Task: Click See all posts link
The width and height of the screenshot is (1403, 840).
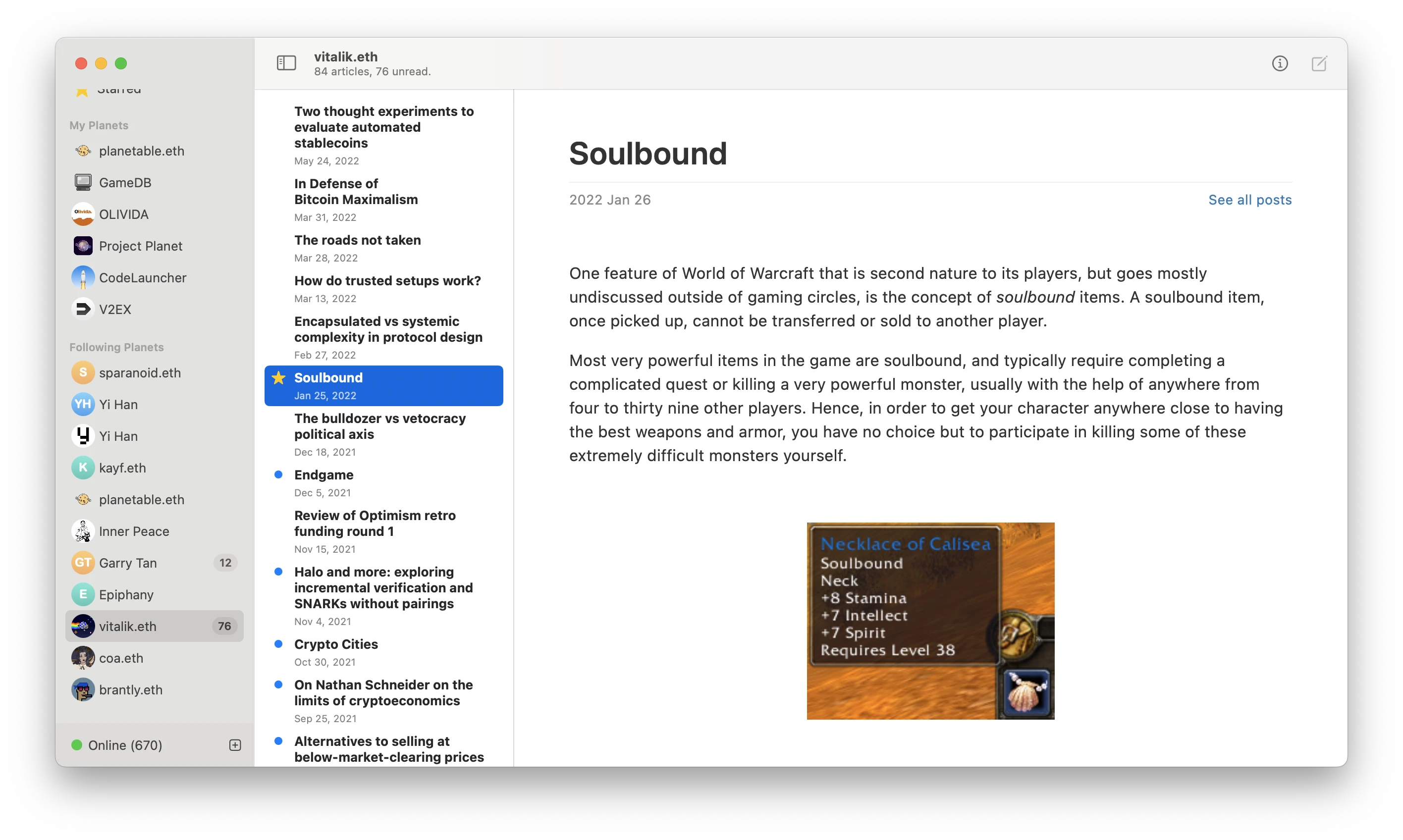Action: pos(1250,199)
